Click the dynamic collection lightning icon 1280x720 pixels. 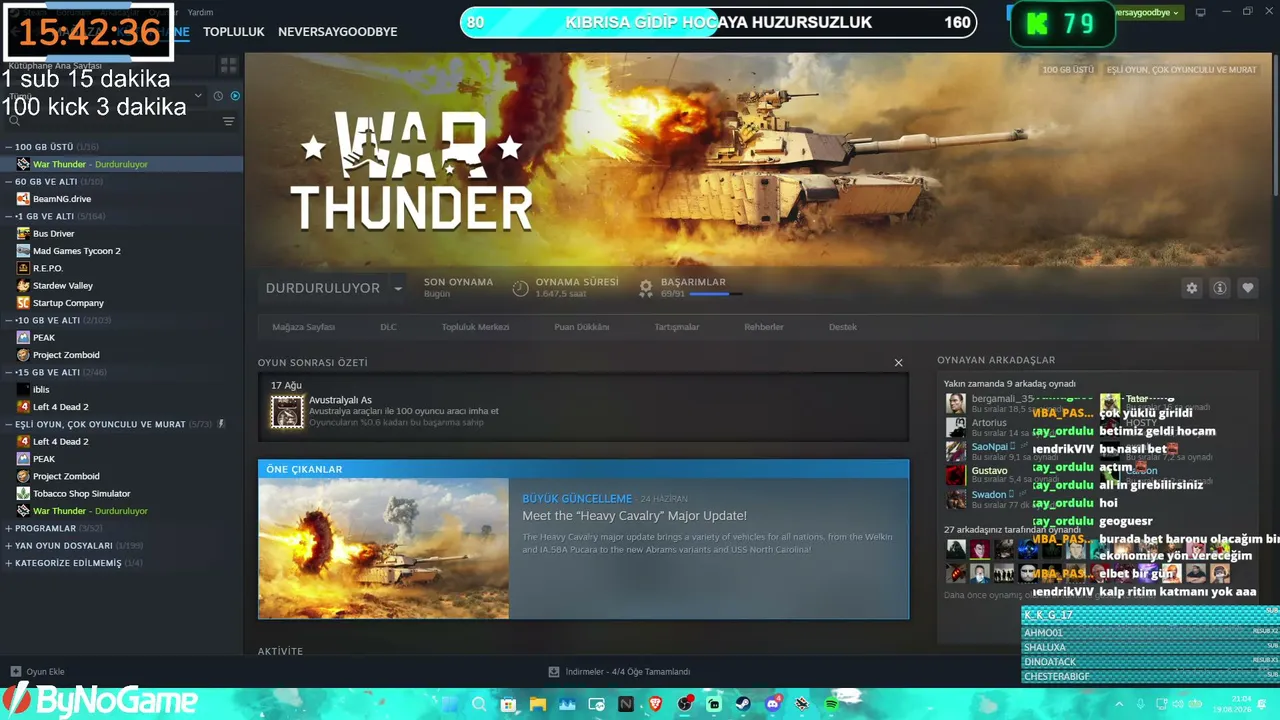coord(221,424)
